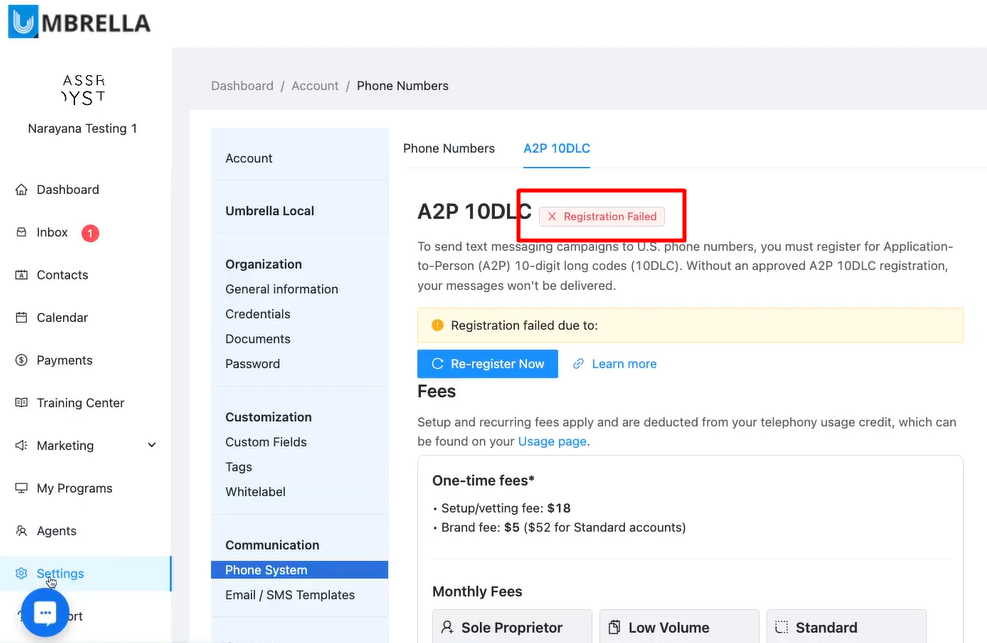Go to Dashboard breadcrumb link
Screen dimensions: 987x643
tap(242, 86)
